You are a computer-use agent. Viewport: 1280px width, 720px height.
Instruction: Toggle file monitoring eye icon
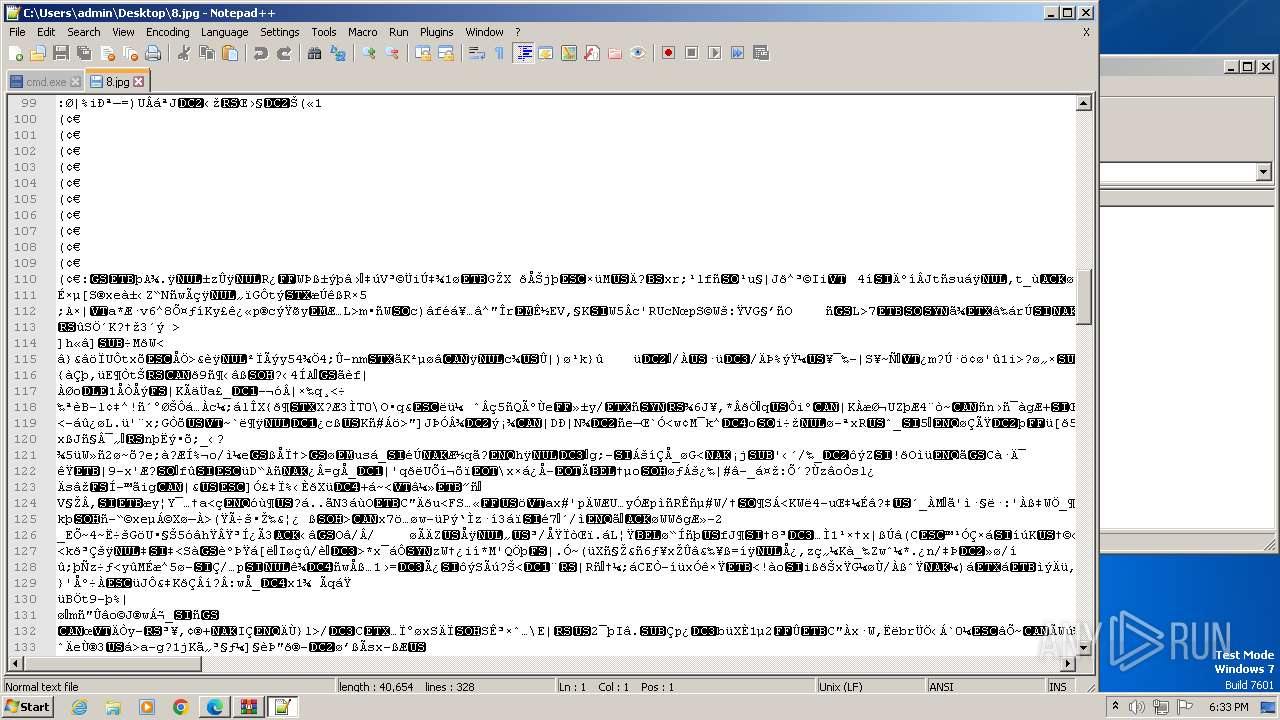[638, 53]
